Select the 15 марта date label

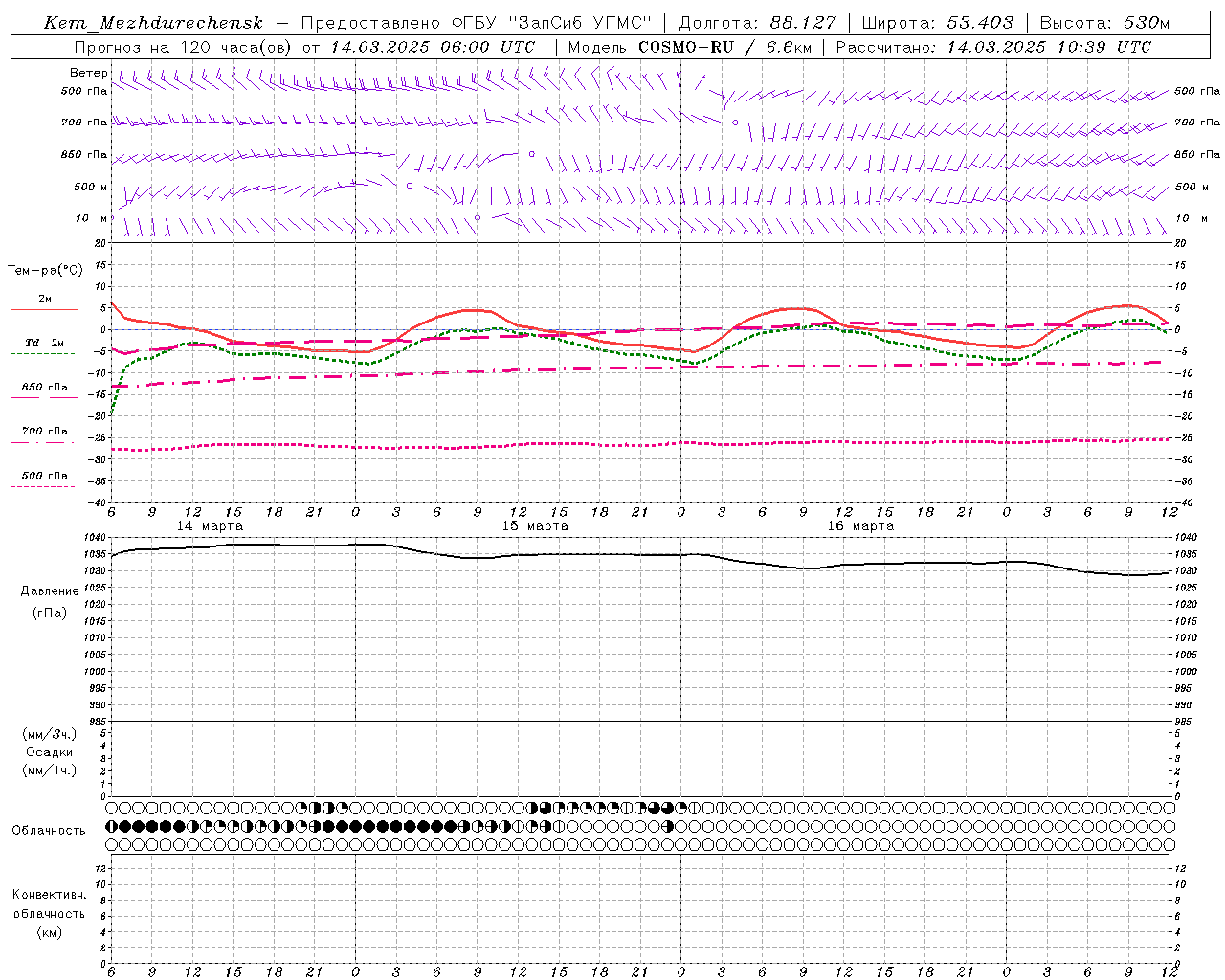coord(535,526)
